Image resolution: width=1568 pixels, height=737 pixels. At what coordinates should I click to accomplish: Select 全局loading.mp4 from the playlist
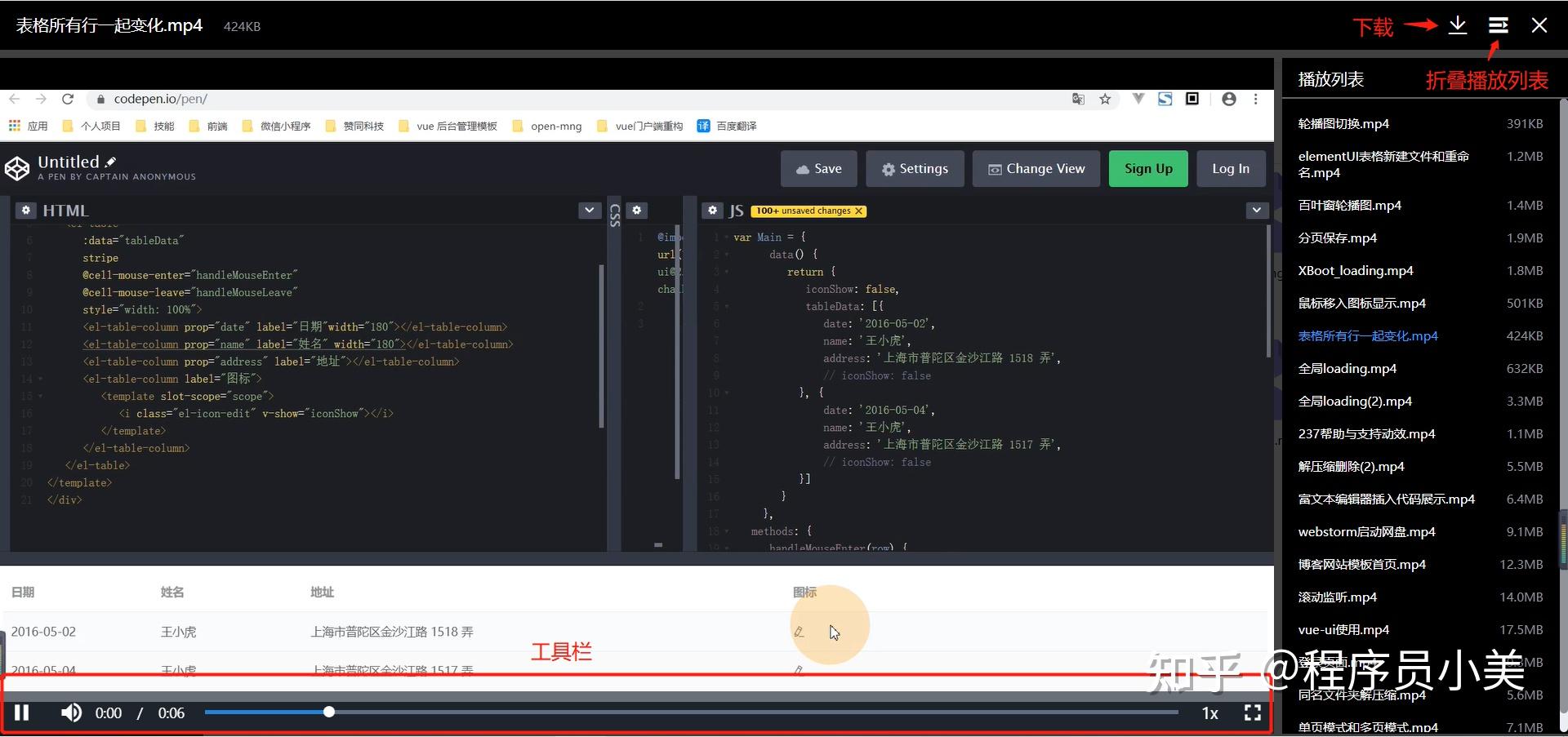(1347, 368)
